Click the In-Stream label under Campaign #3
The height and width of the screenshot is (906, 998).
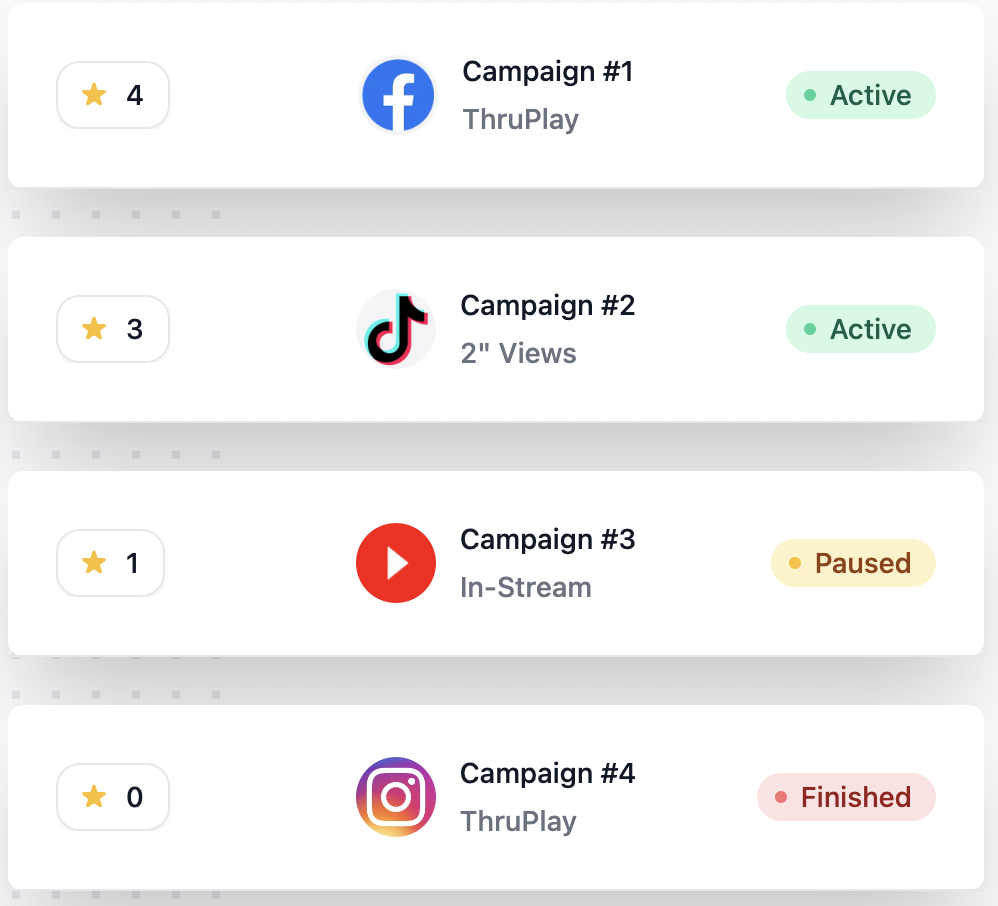coord(526,587)
